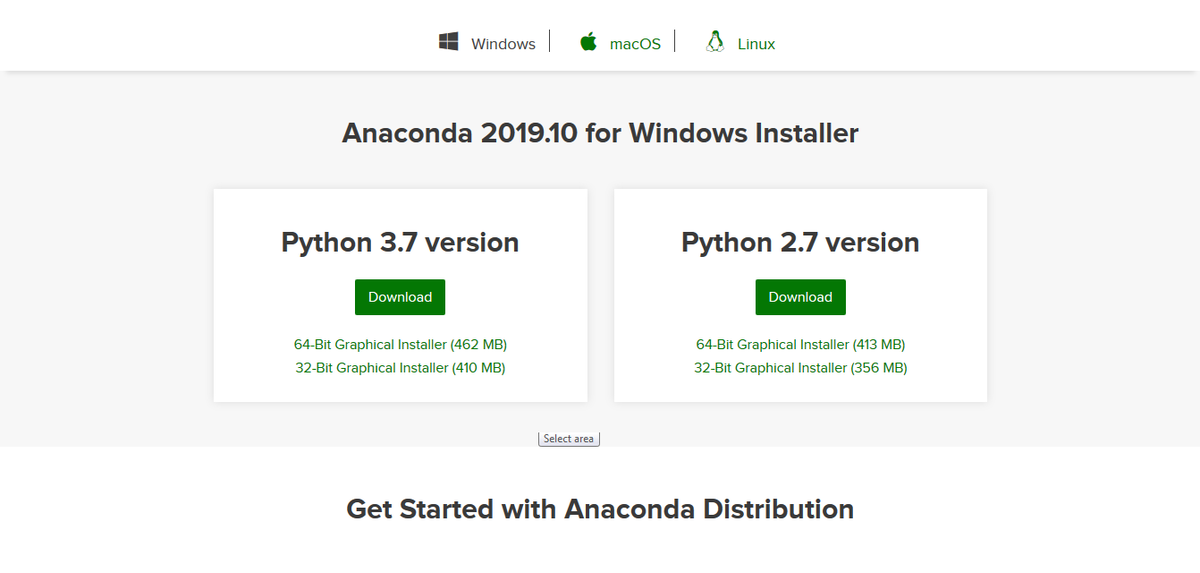Viewport: 1200px width, 573px height.
Task: Click the Python 3.7 version heading
Action: tap(400, 242)
